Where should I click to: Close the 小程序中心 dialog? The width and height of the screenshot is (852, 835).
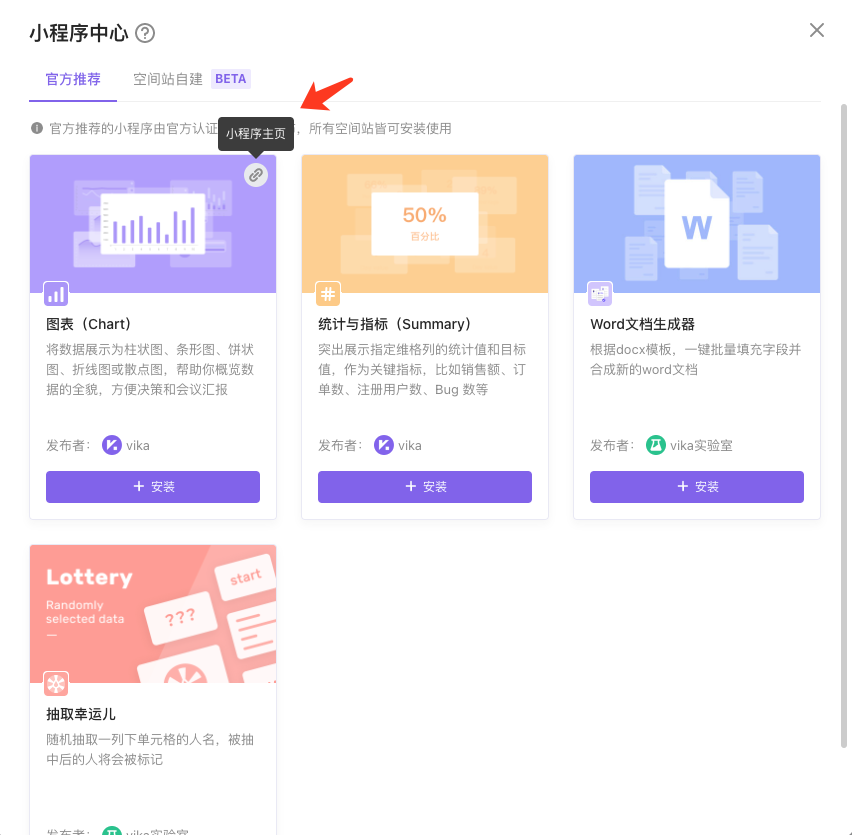pyautogui.click(x=817, y=30)
